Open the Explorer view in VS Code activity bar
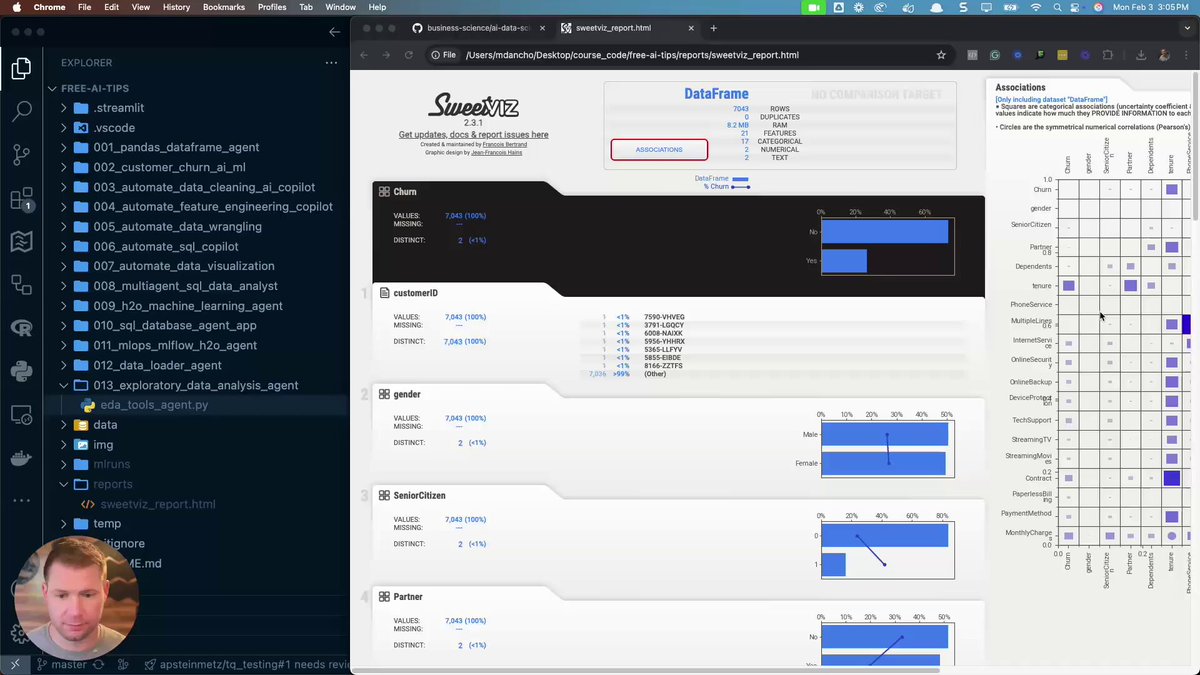The image size is (1200, 675). point(21,68)
